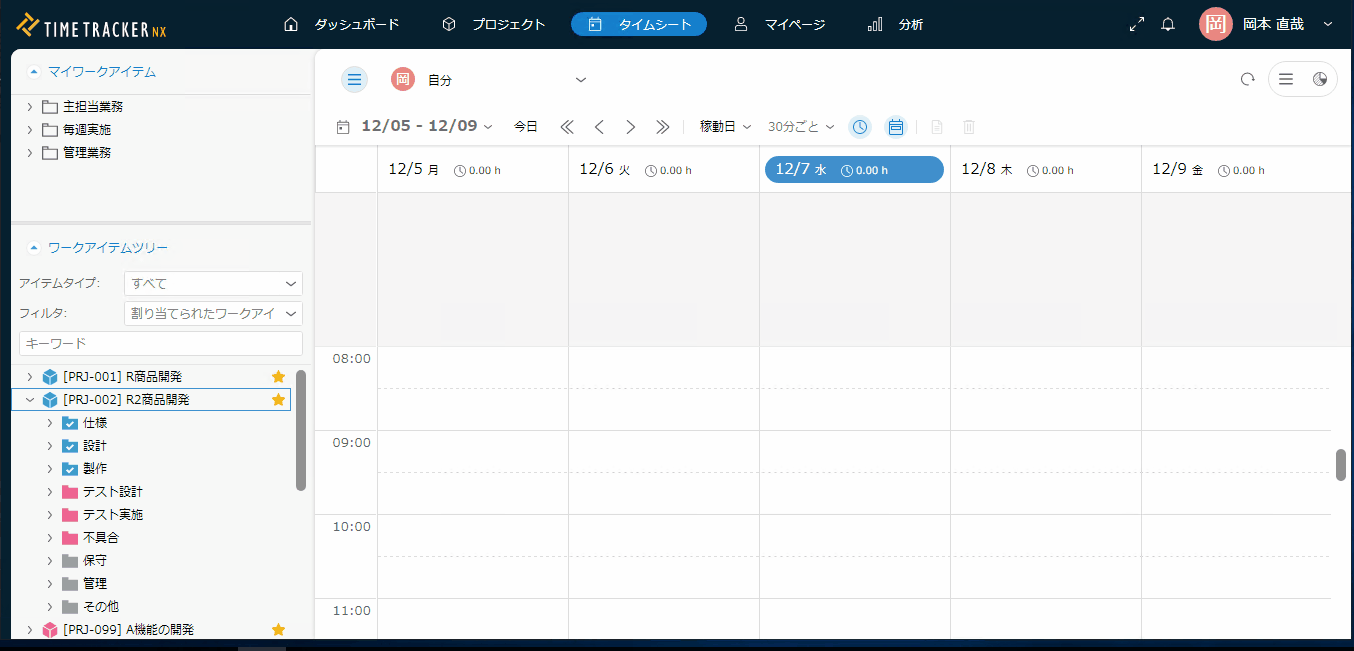The image size is (1354, 651).
Task: Click the calendar icon beside the date range
Action: (x=343, y=127)
